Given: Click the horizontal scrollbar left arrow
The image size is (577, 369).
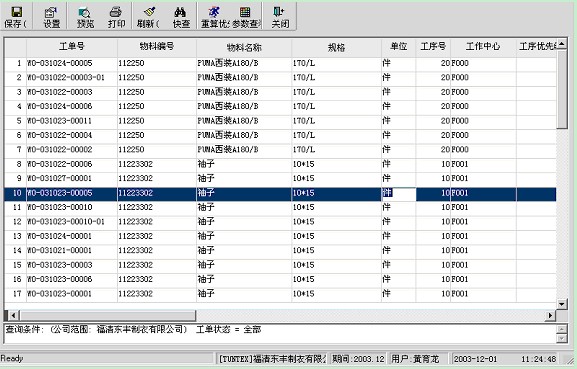Looking at the screenshot, I should coord(13,315).
